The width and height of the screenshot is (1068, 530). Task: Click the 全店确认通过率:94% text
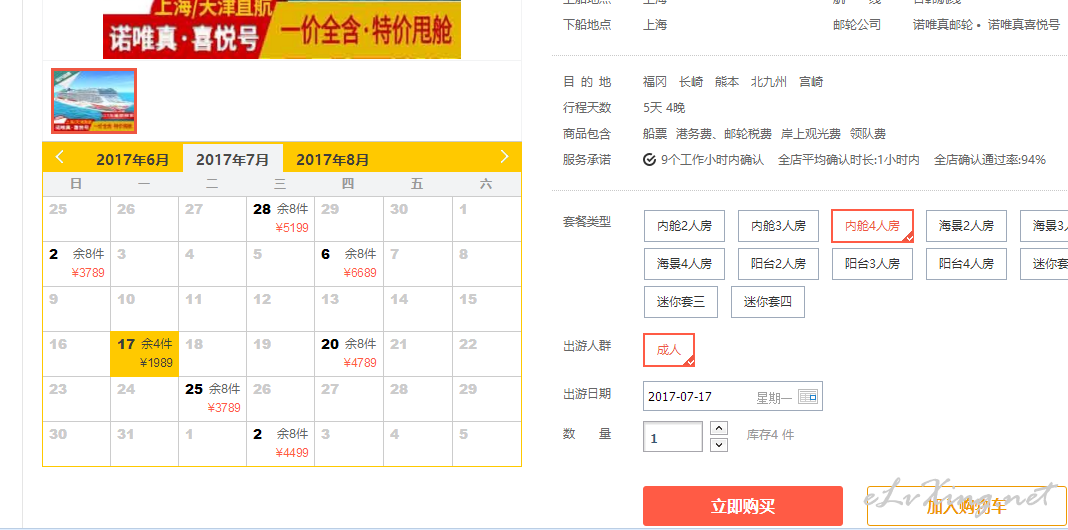[x=990, y=160]
